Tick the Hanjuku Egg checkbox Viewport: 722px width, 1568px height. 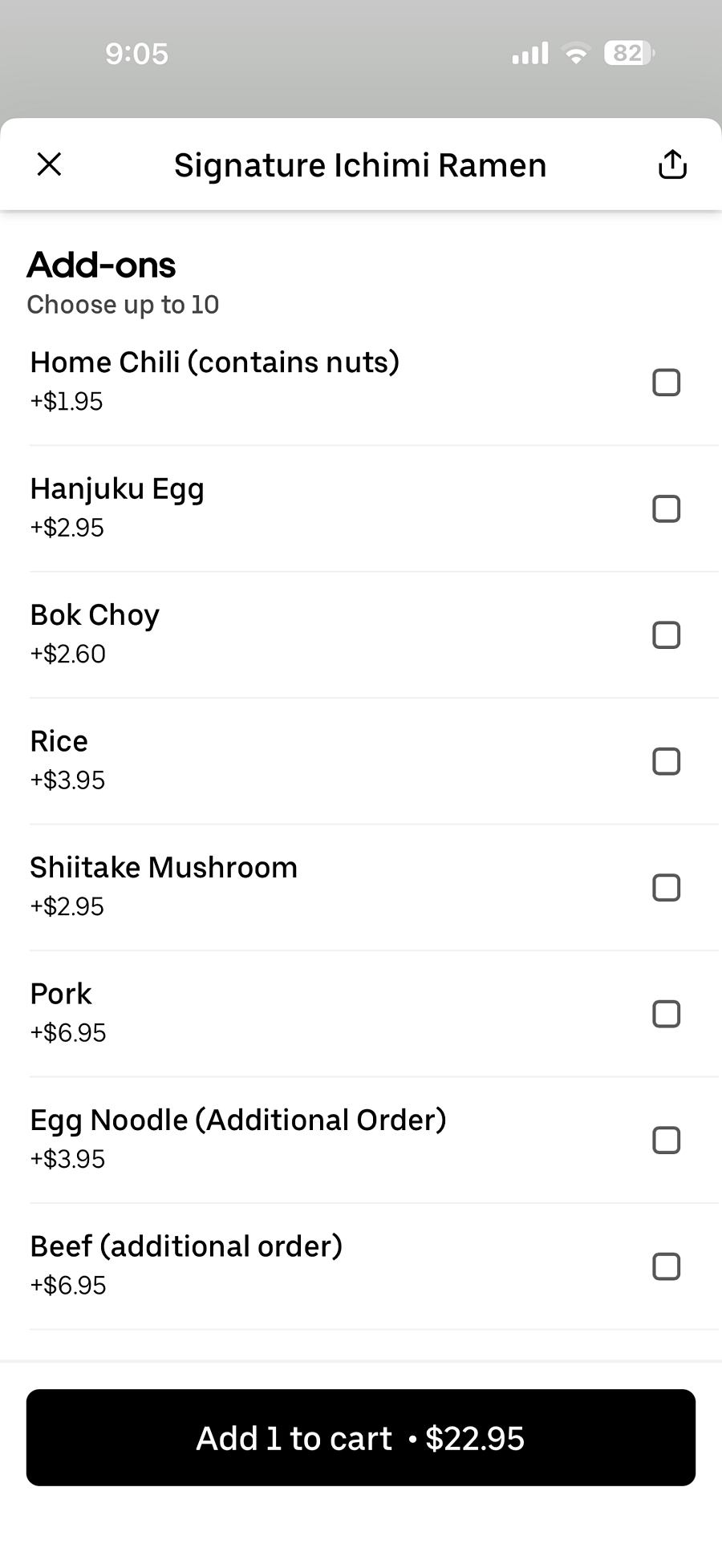coord(667,508)
